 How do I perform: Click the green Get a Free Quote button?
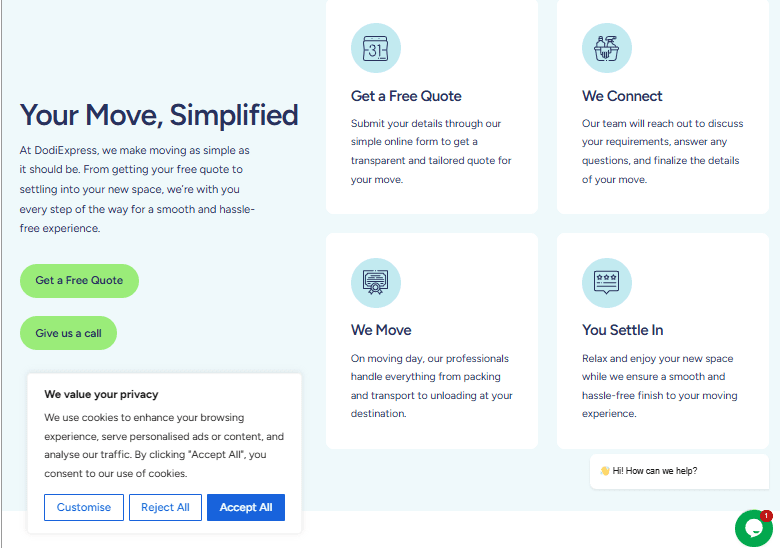[79, 280]
